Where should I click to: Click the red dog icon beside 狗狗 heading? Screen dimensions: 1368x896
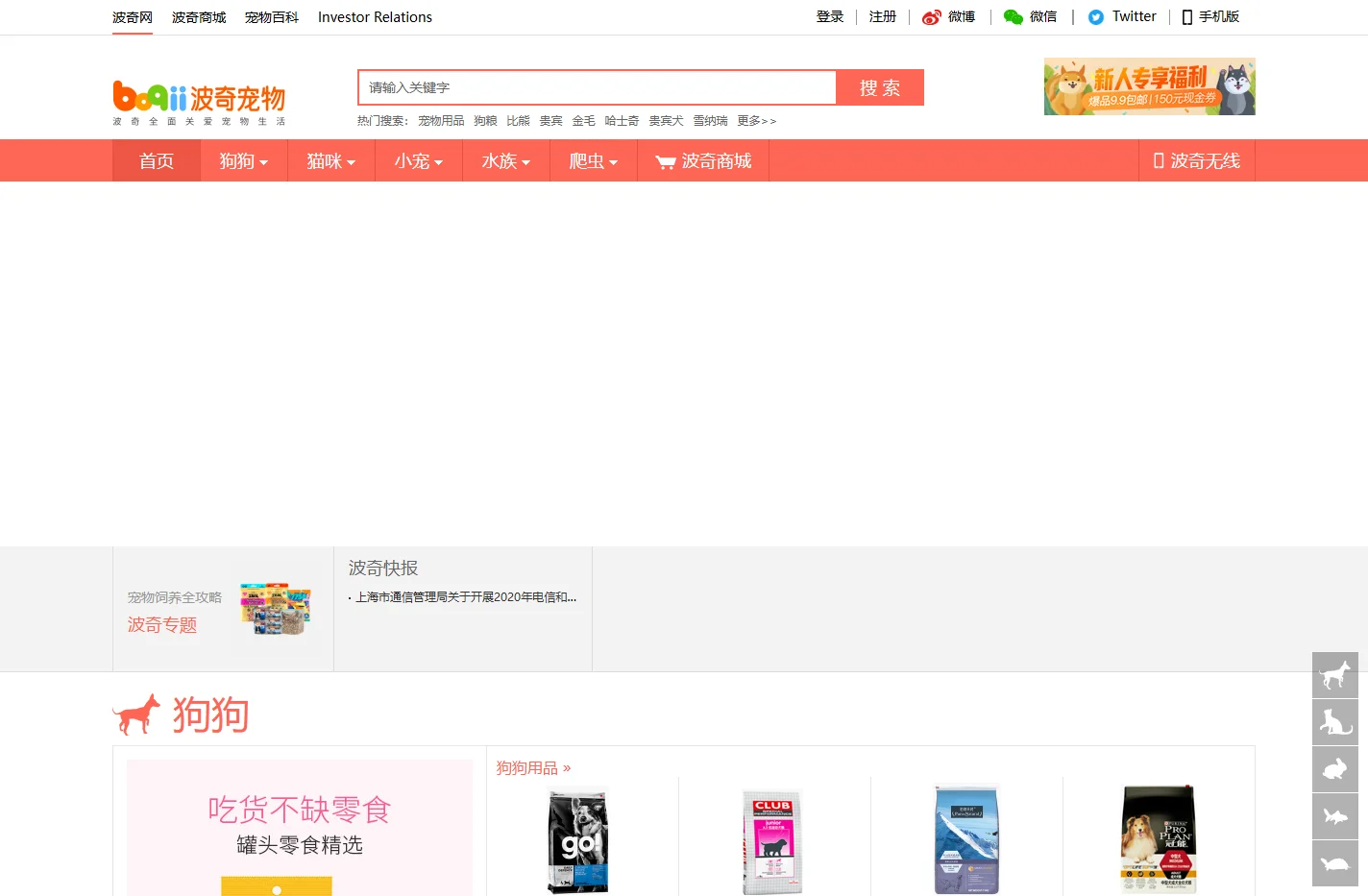point(136,714)
